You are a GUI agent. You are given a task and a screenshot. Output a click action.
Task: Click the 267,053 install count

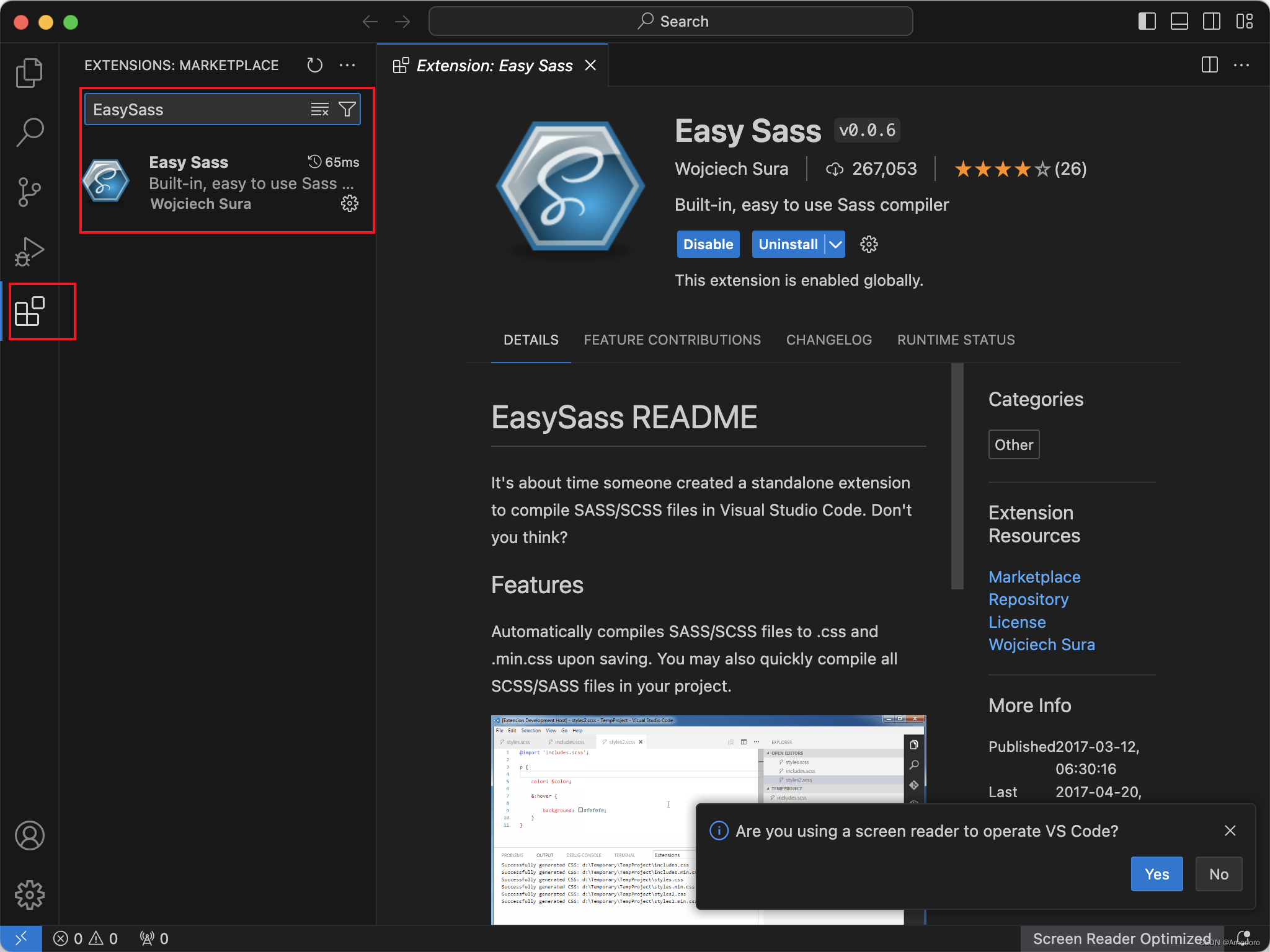click(871, 169)
